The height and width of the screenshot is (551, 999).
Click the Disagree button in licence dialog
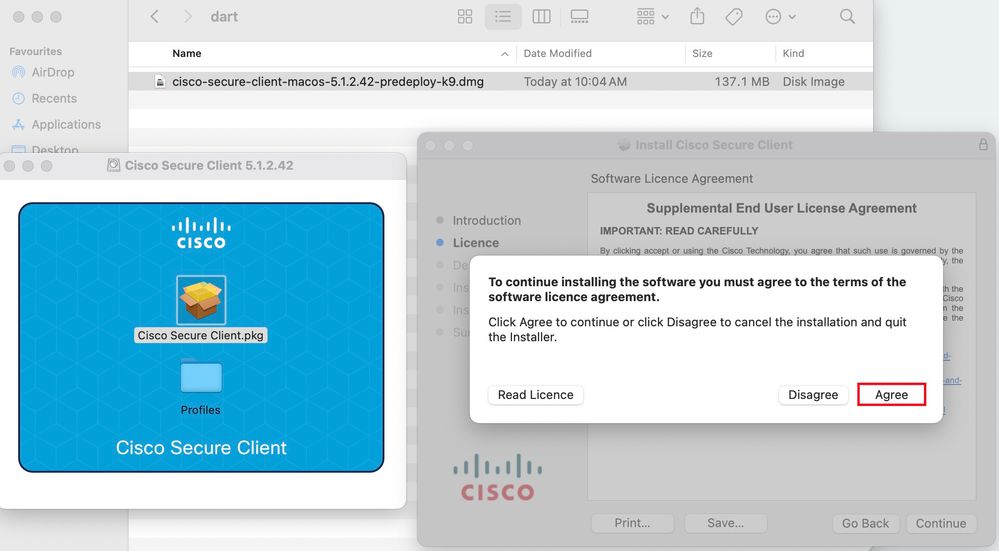click(813, 394)
